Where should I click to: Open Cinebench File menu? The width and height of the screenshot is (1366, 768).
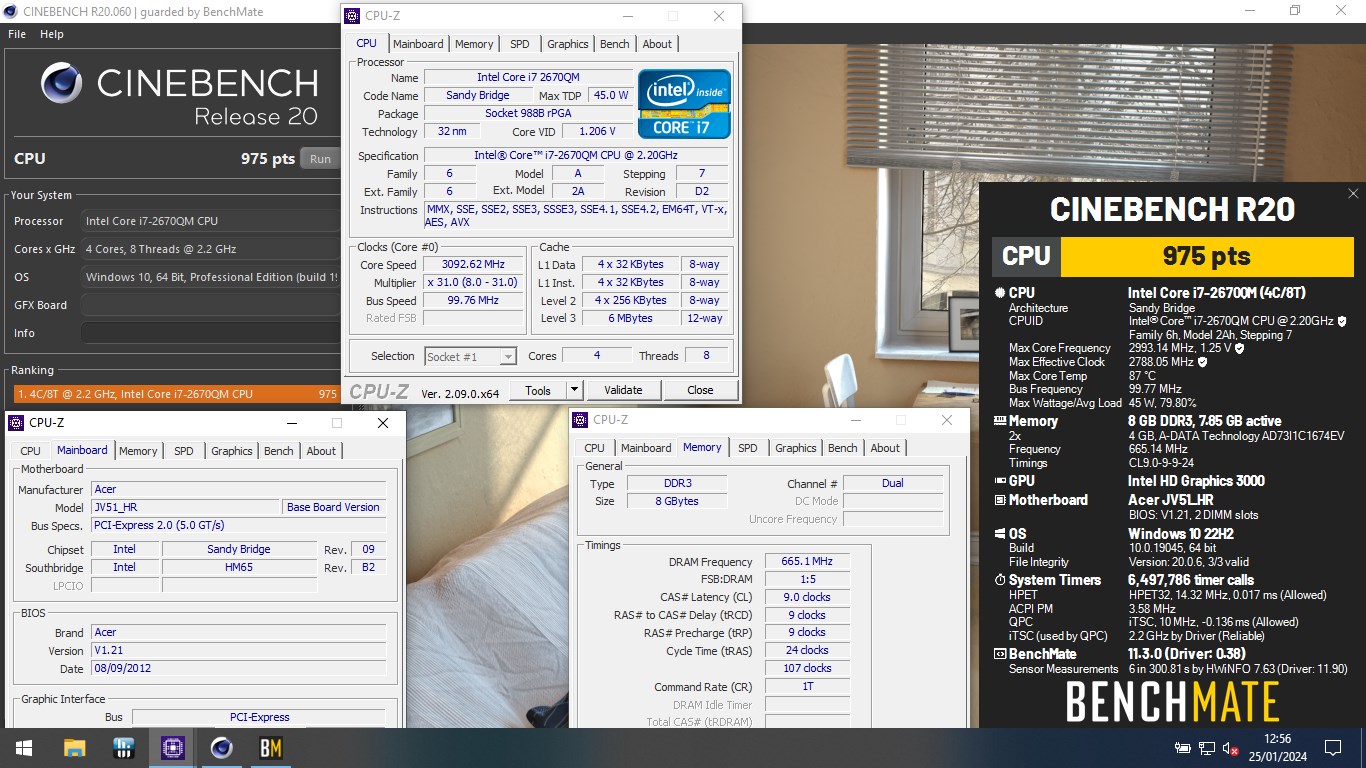tap(17, 34)
